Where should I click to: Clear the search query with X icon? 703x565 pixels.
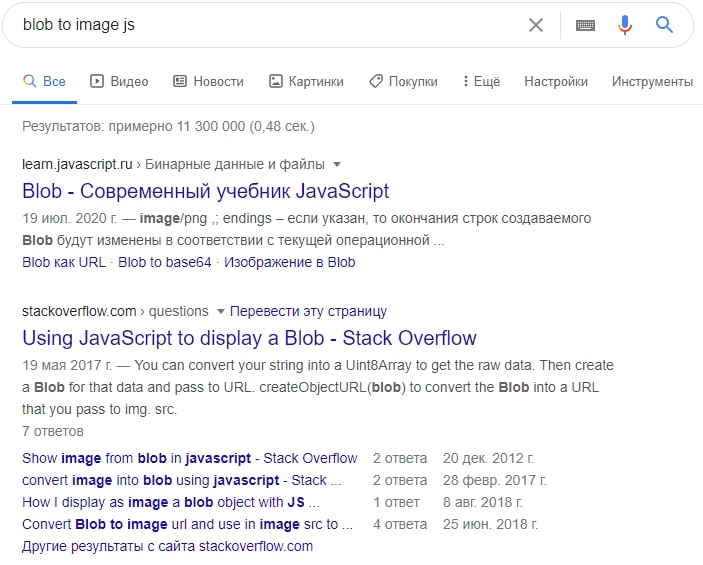[536, 25]
